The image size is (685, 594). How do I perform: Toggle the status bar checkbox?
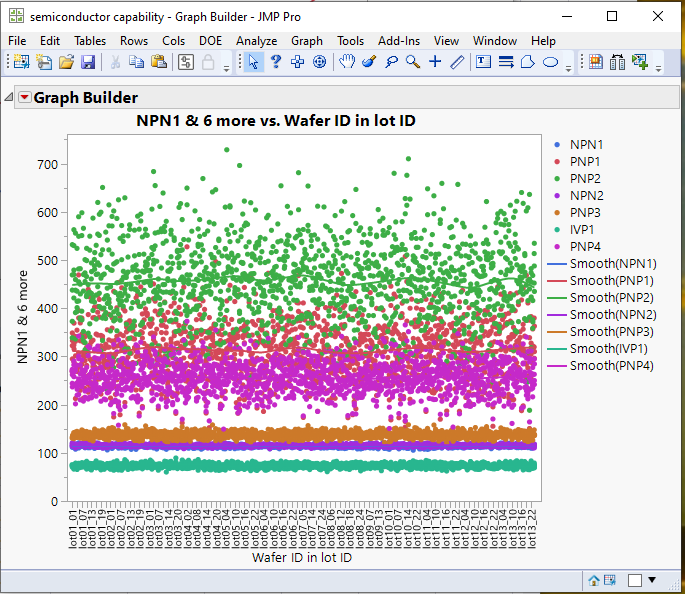(634, 580)
